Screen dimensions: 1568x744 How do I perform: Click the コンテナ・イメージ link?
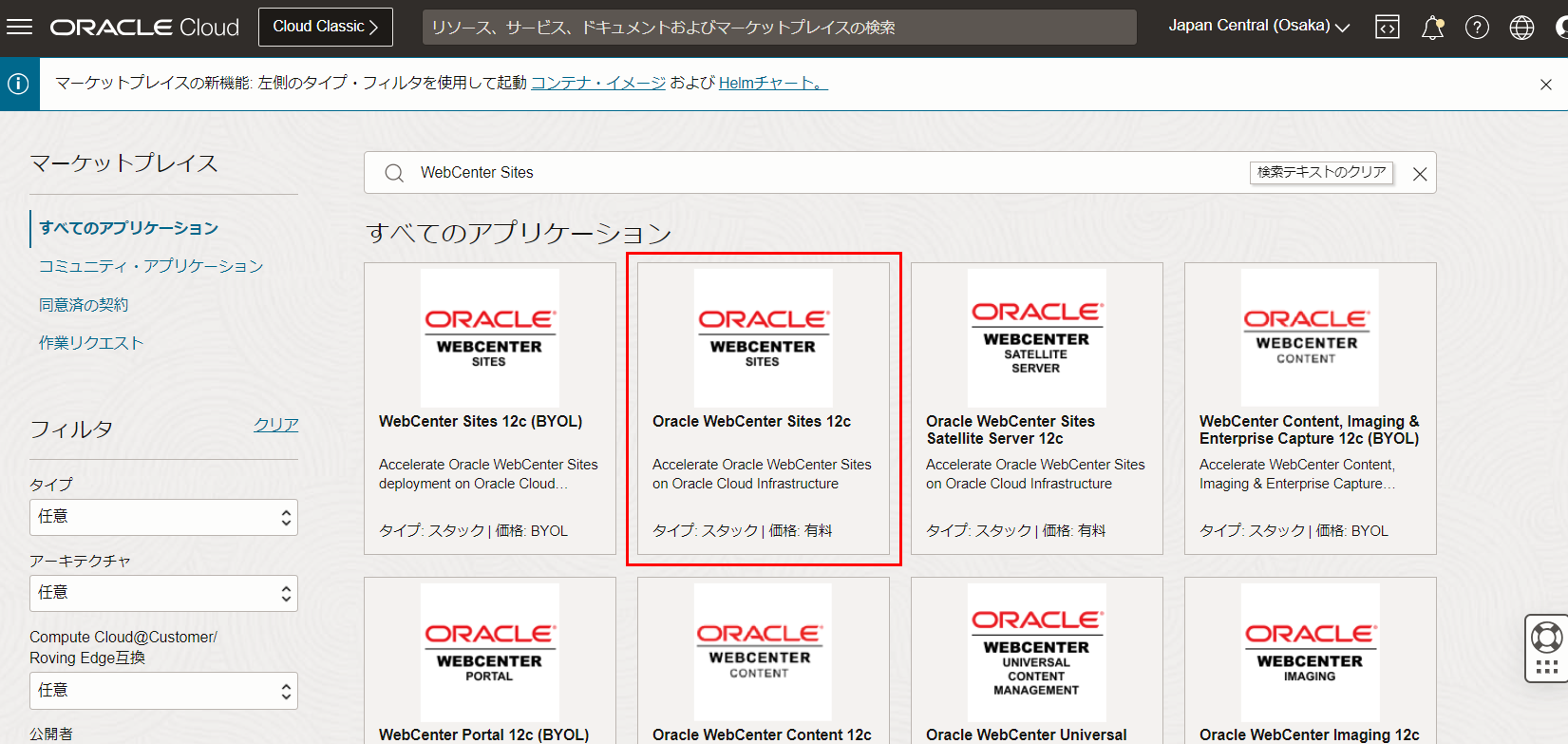598,84
